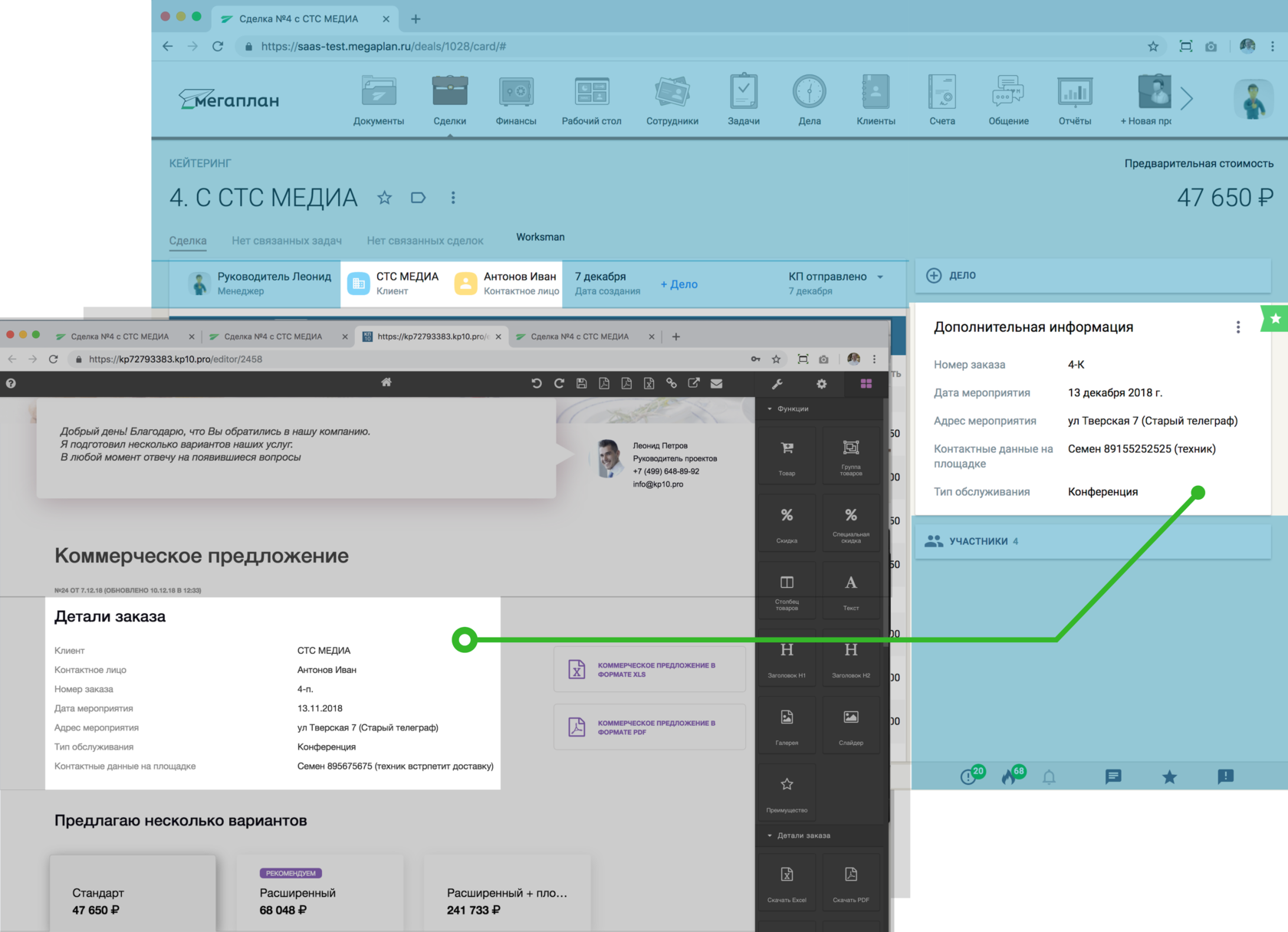1288x932 pixels.
Task: Switch to the Сделка tab
Action: pyautogui.click(x=188, y=241)
